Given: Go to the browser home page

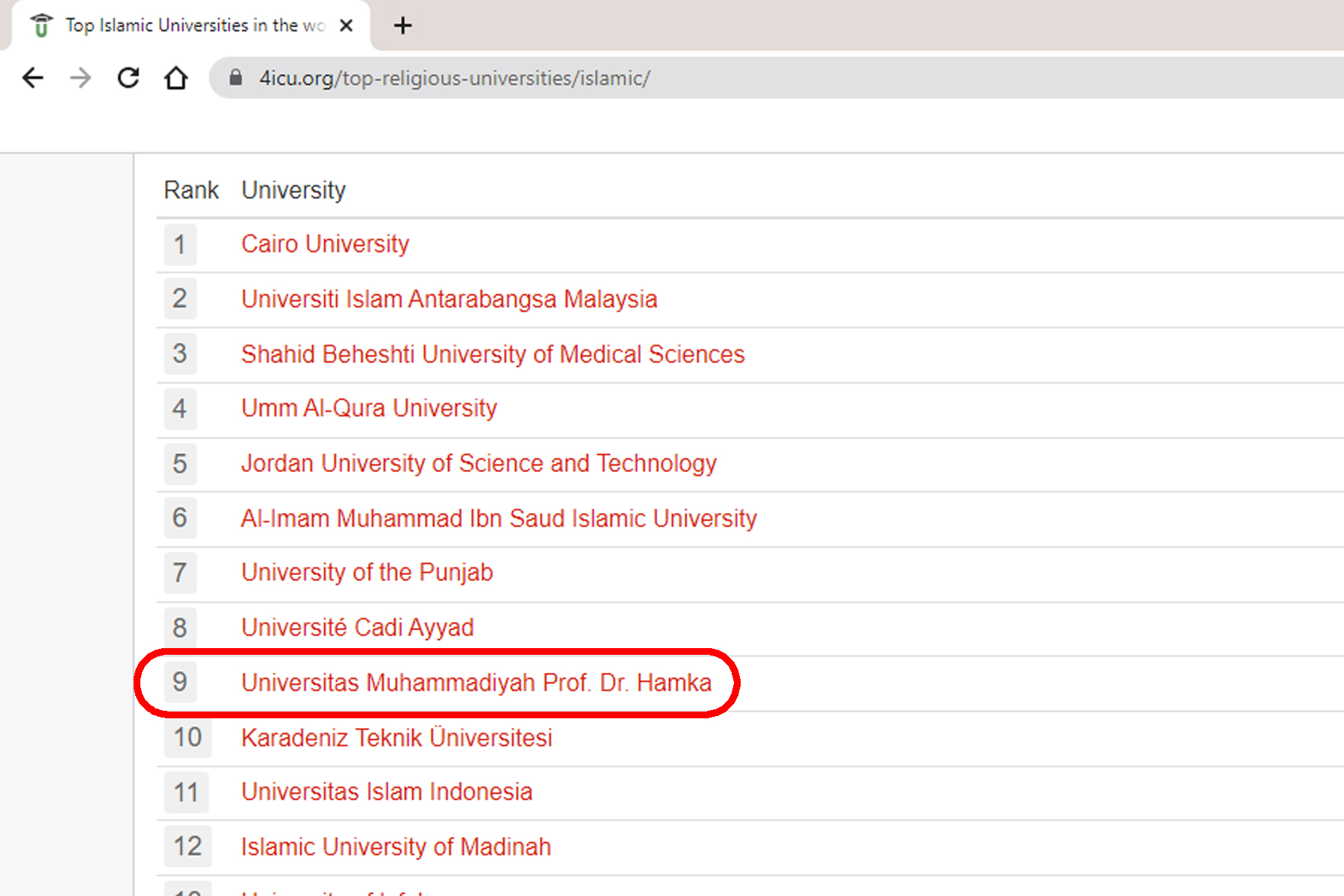Looking at the screenshot, I should (x=176, y=78).
